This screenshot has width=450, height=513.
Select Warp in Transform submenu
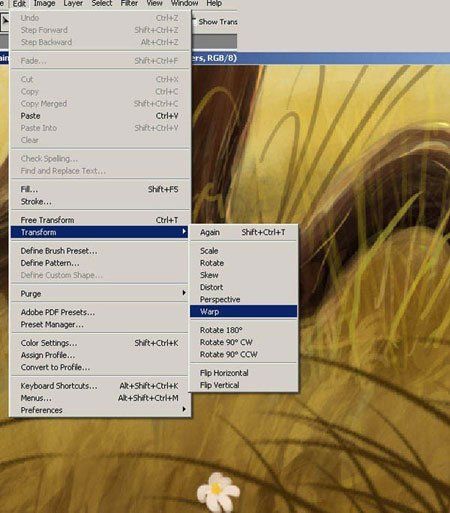pos(243,312)
